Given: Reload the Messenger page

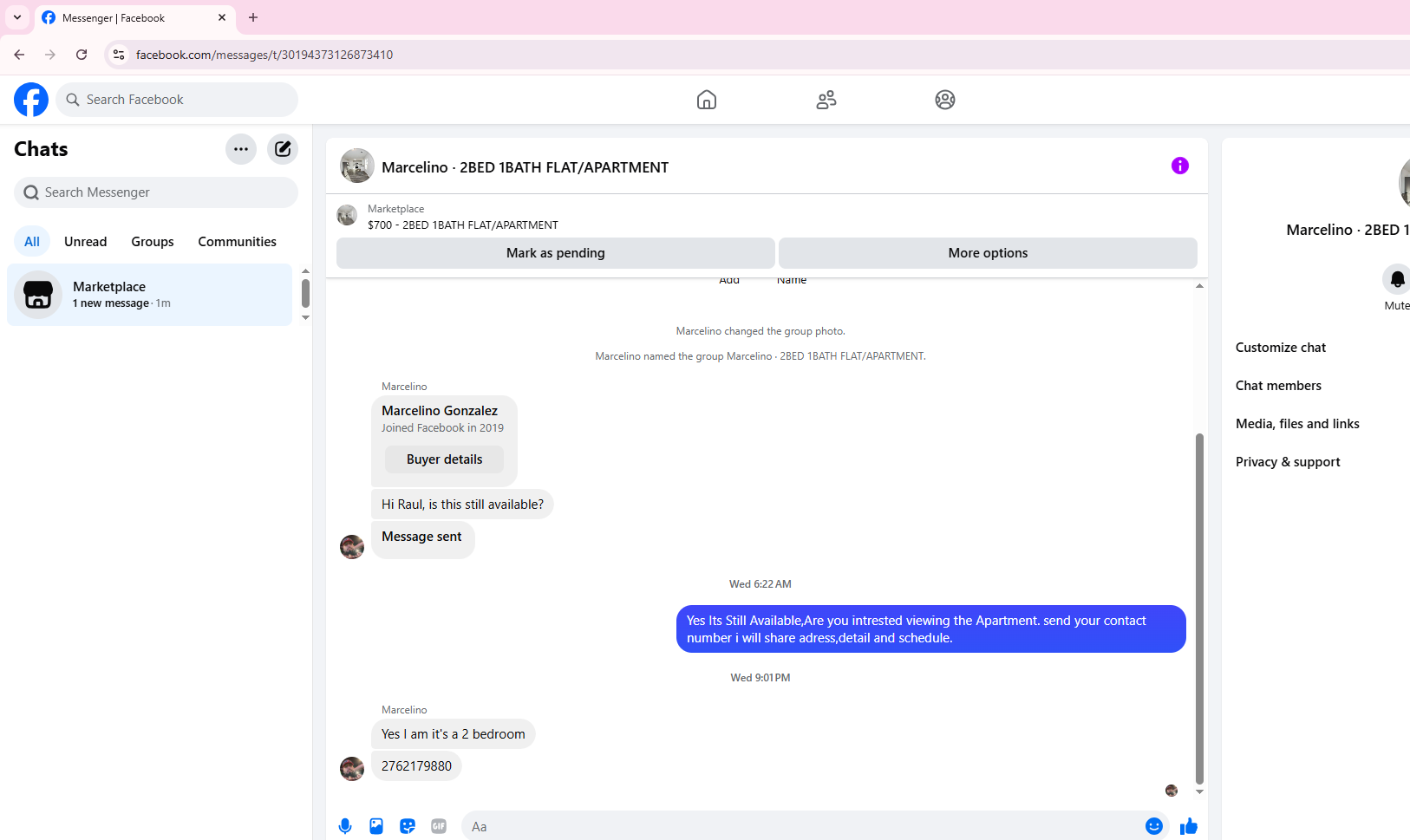Looking at the screenshot, I should [82, 55].
